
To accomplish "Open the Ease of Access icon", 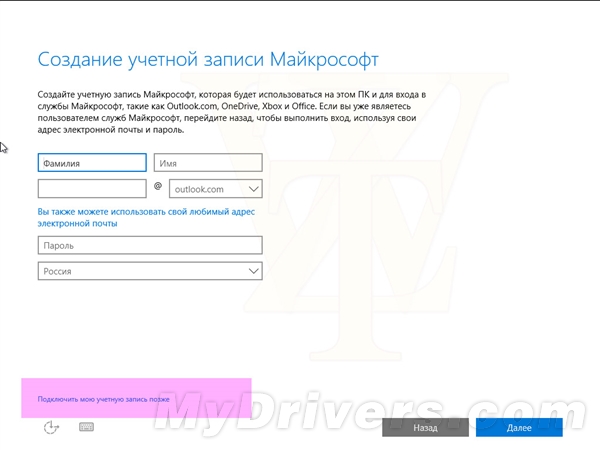I will point(51,427).
